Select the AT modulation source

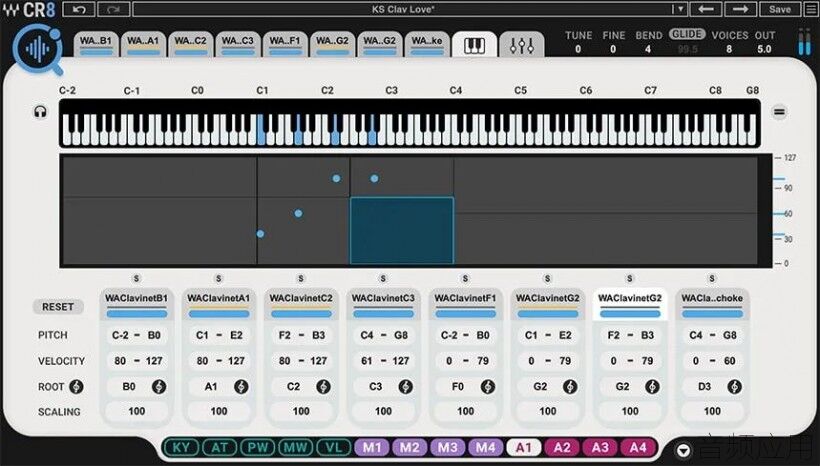pyautogui.click(x=219, y=448)
